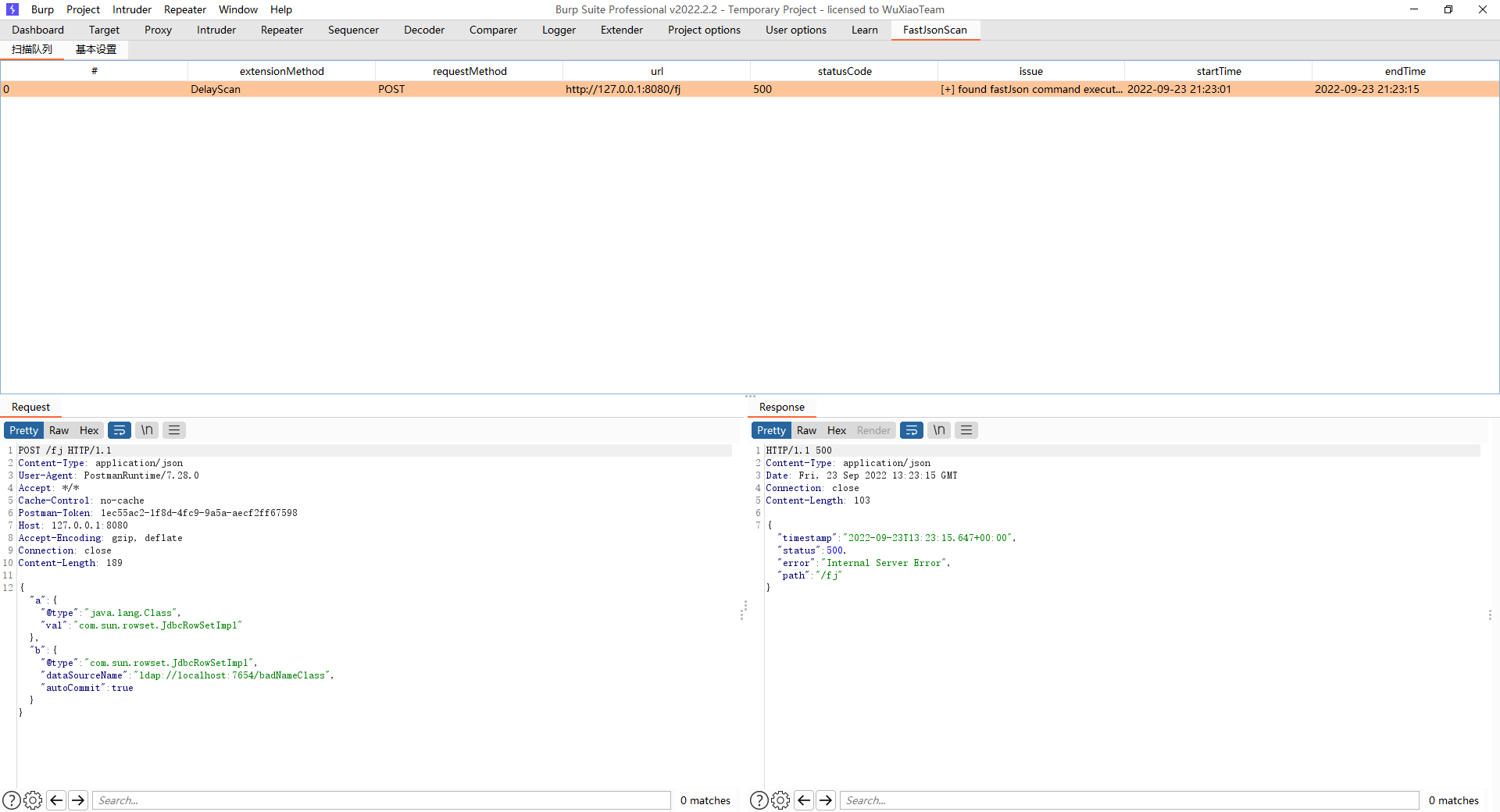Switch Request view to Raw

pyautogui.click(x=59, y=430)
